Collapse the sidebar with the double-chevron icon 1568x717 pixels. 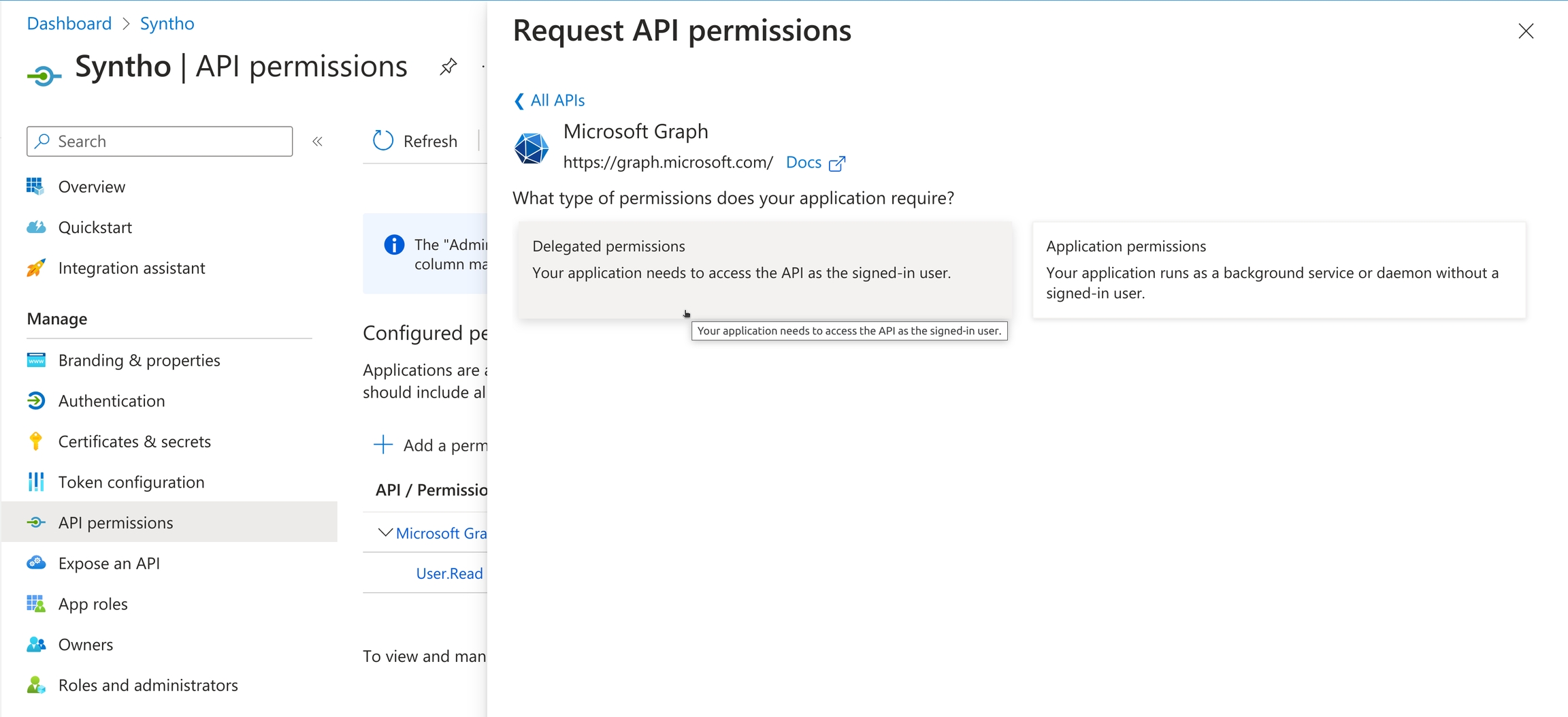pos(317,142)
